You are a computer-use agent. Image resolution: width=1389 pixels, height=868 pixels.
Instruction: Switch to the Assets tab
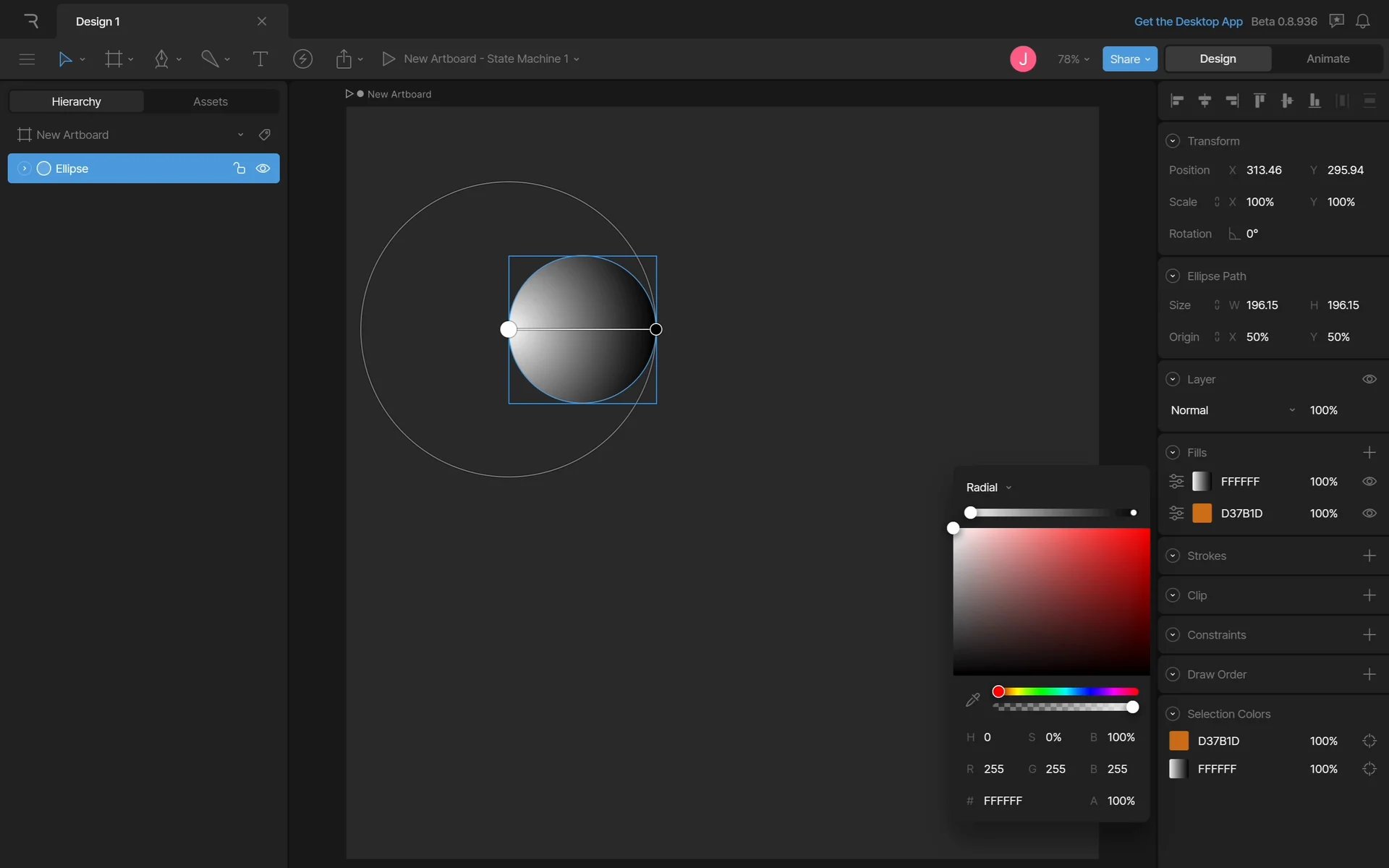coord(210,101)
